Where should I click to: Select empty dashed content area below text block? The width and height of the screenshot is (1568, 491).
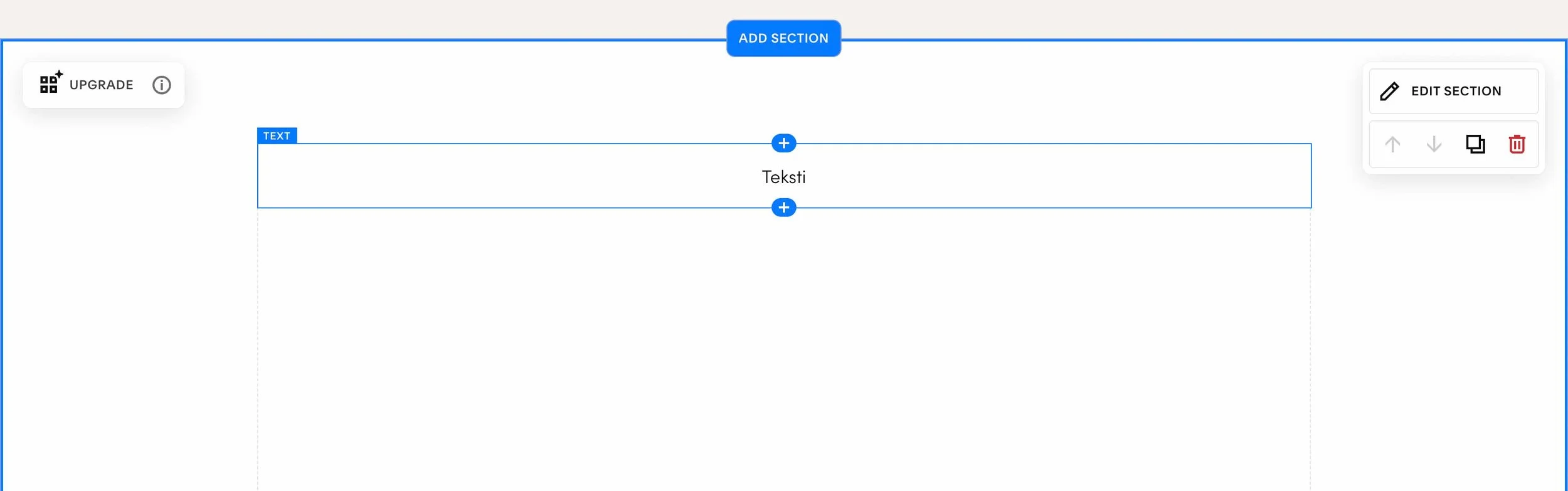click(783, 350)
